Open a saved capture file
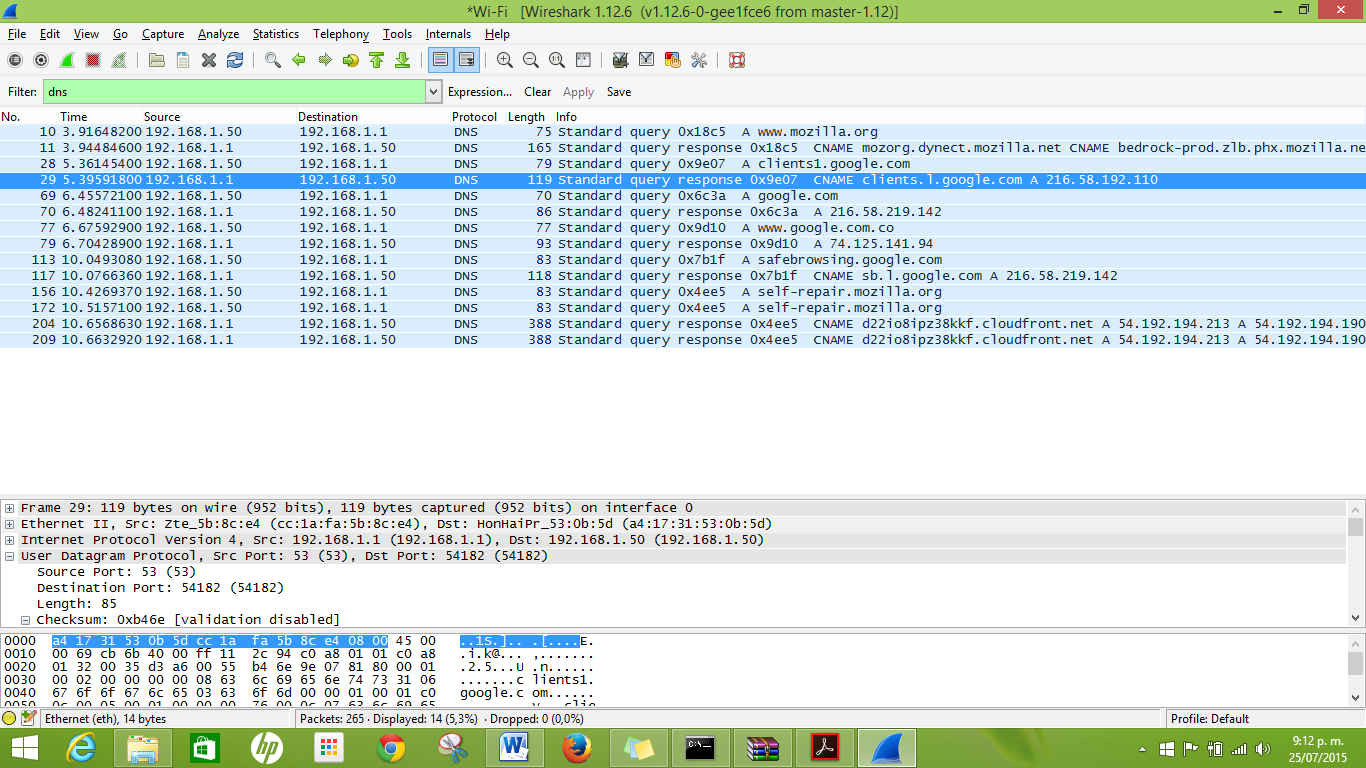1366x768 pixels. (155, 60)
